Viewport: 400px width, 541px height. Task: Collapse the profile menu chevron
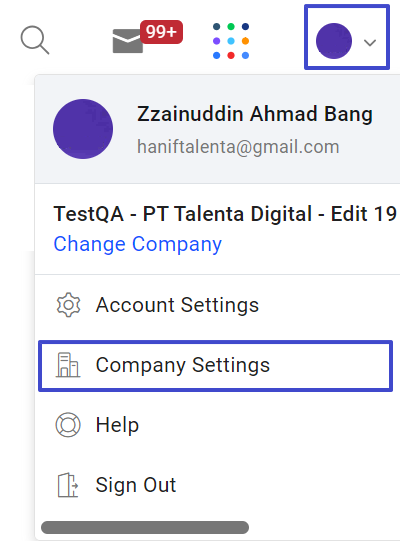[370, 42]
